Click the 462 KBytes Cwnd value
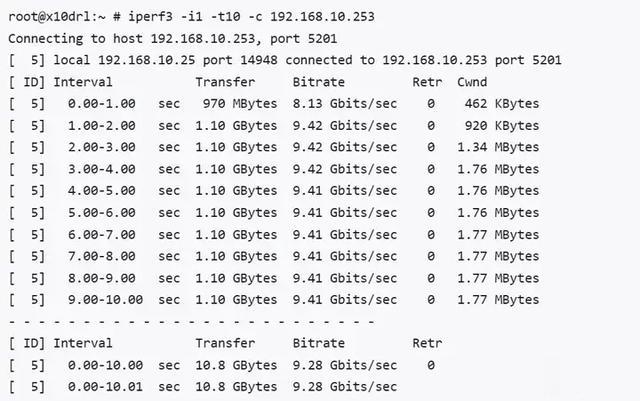Image resolution: width=640 pixels, height=401 pixels. coord(502,104)
